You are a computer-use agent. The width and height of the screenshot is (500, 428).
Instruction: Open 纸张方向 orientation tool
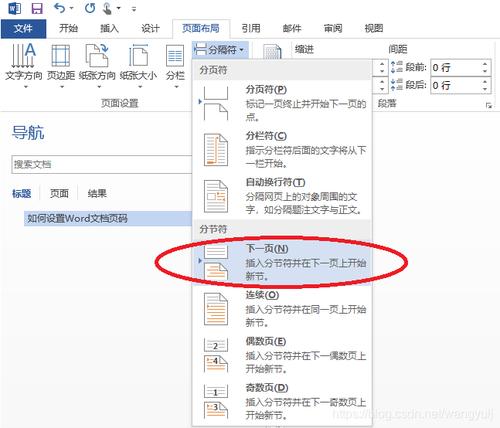point(97,62)
